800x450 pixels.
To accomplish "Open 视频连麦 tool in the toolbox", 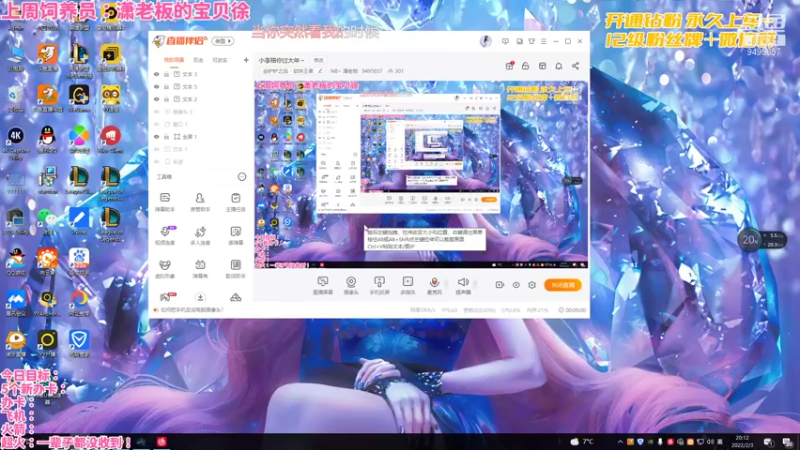I will [165, 235].
